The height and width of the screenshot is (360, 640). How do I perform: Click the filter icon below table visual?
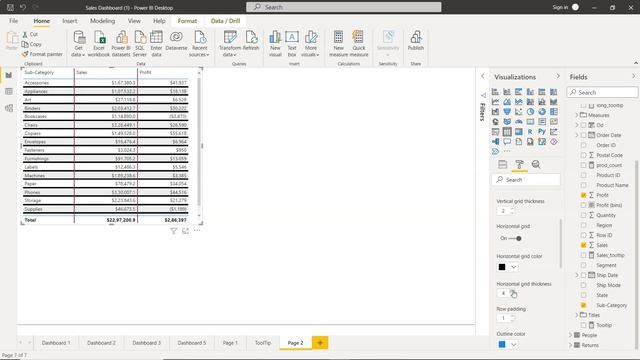point(173,231)
